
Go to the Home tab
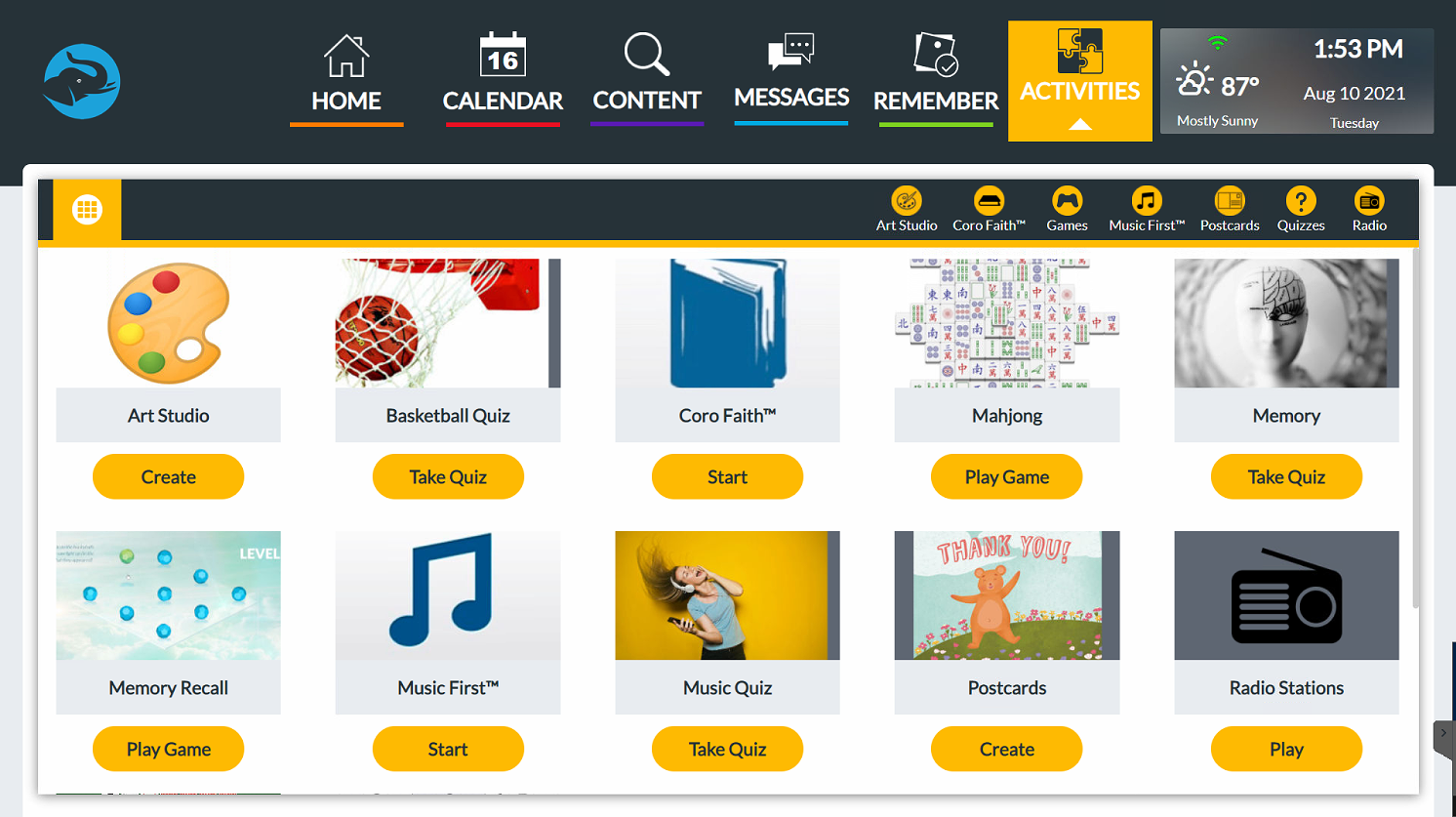point(346,78)
